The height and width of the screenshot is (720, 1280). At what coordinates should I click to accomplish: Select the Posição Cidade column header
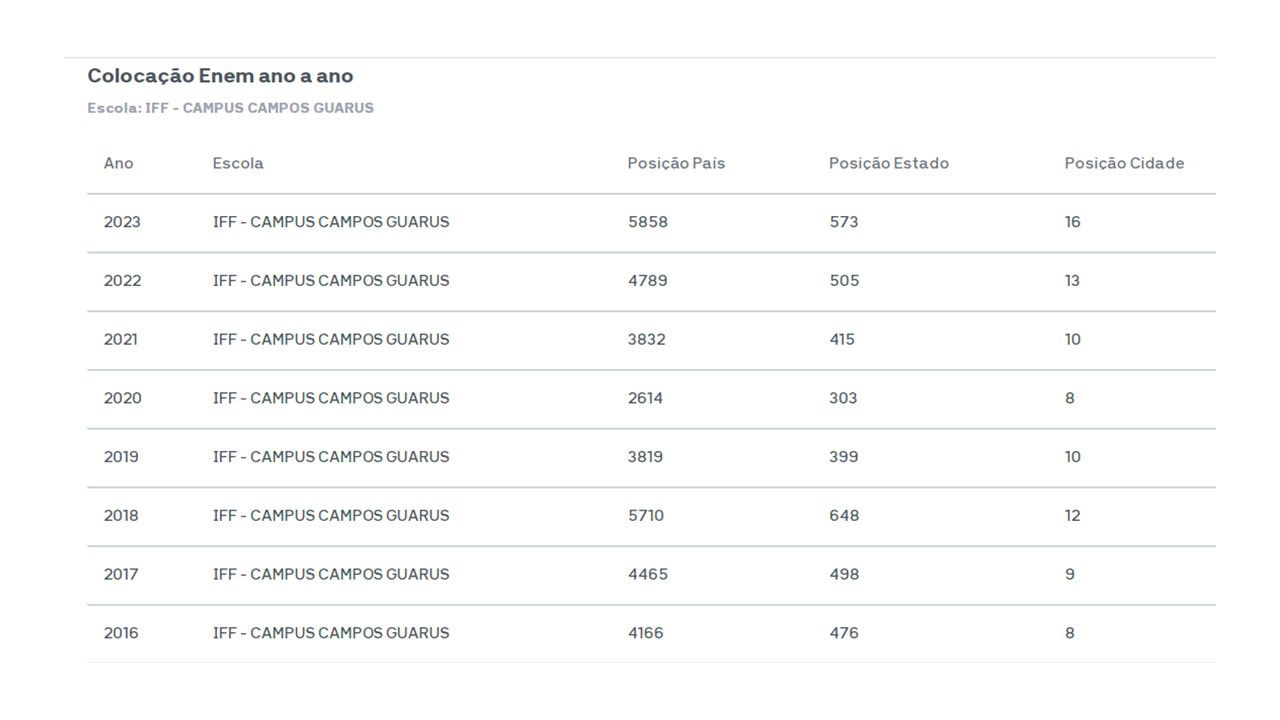(1124, 163)
